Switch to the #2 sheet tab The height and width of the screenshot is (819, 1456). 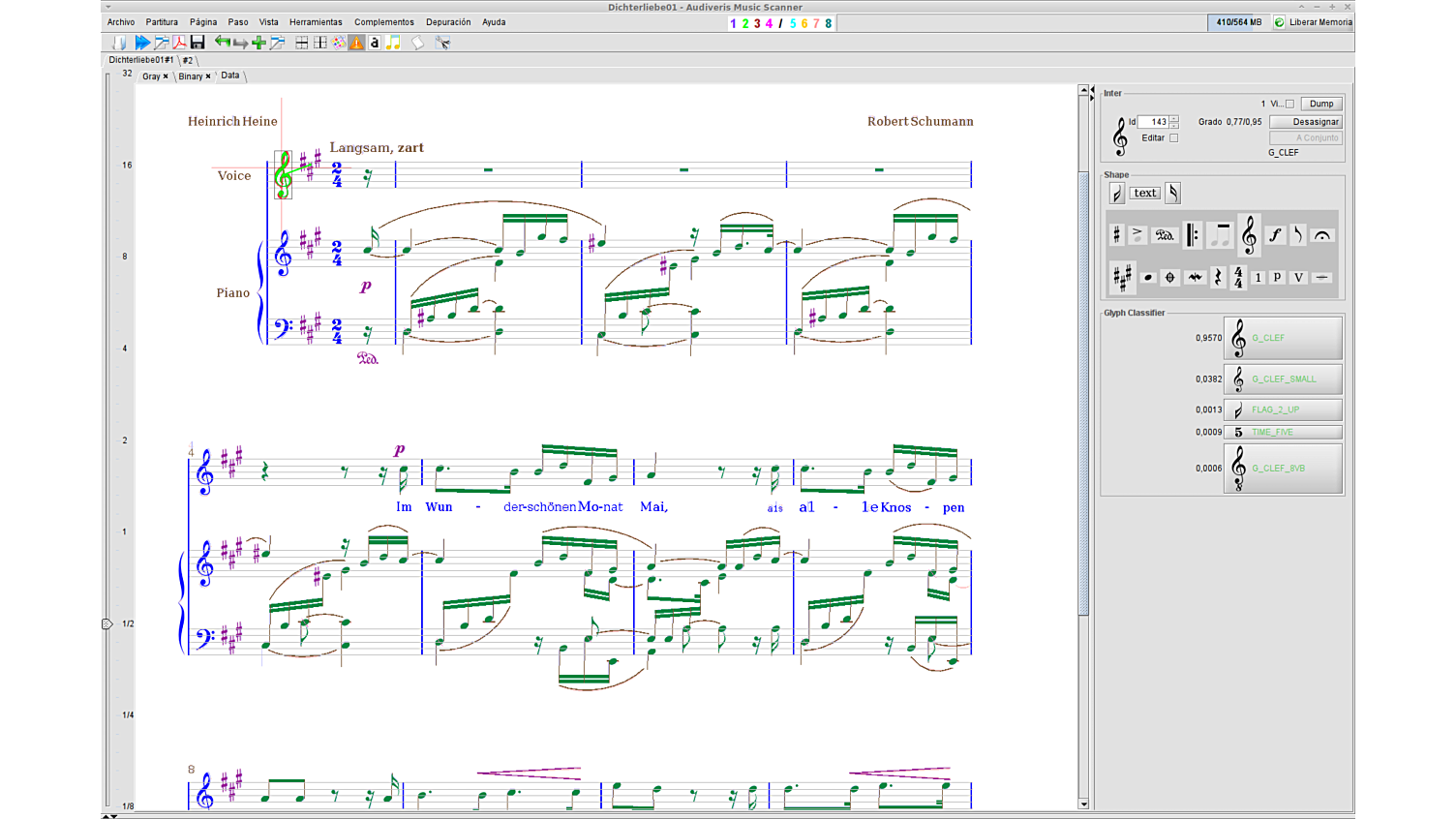point(188,60)
